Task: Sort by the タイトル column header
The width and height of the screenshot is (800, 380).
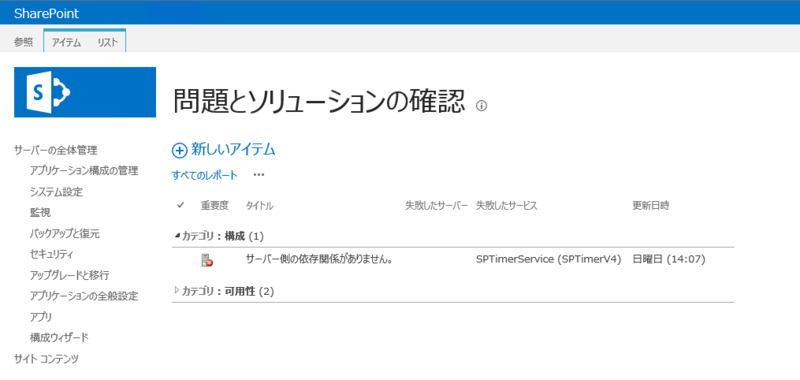Action: pyautogui.click(x=260, y=206)
